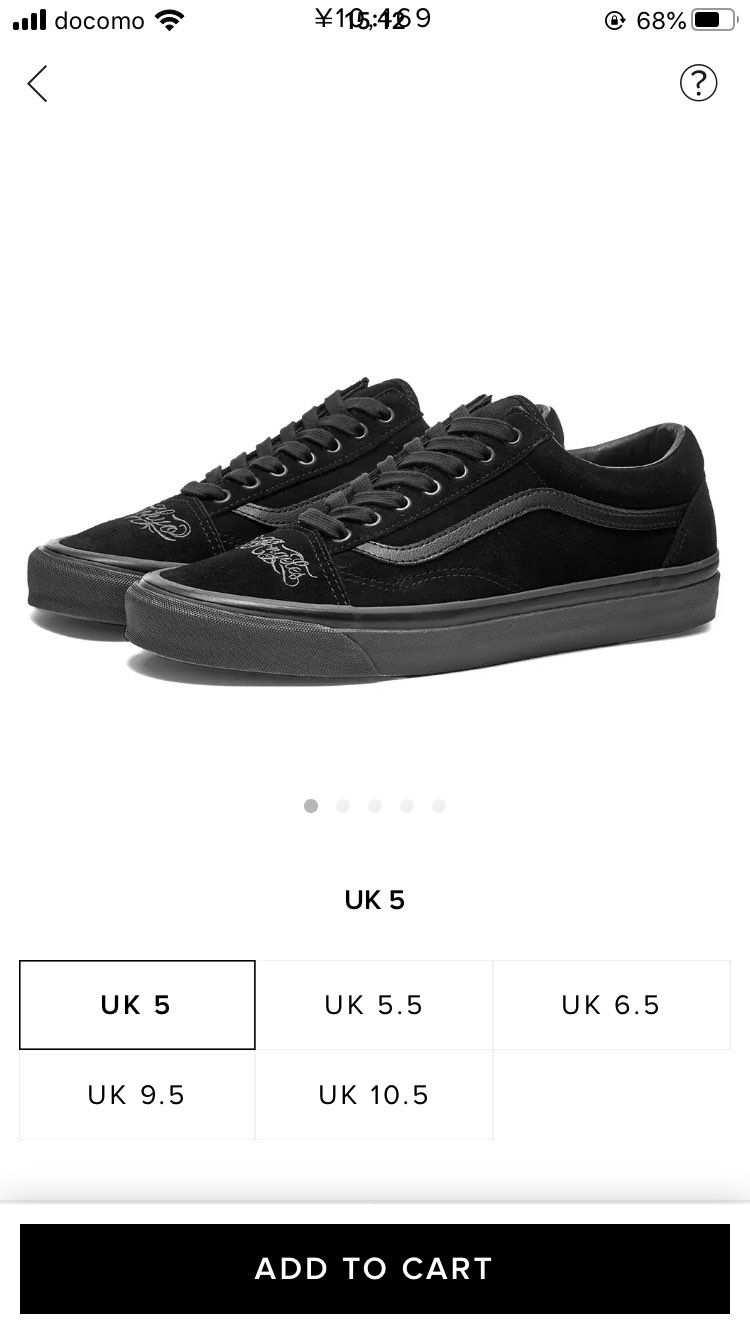Tap the back arrow icon
The image size is (750, 1334).
(37, 84)
